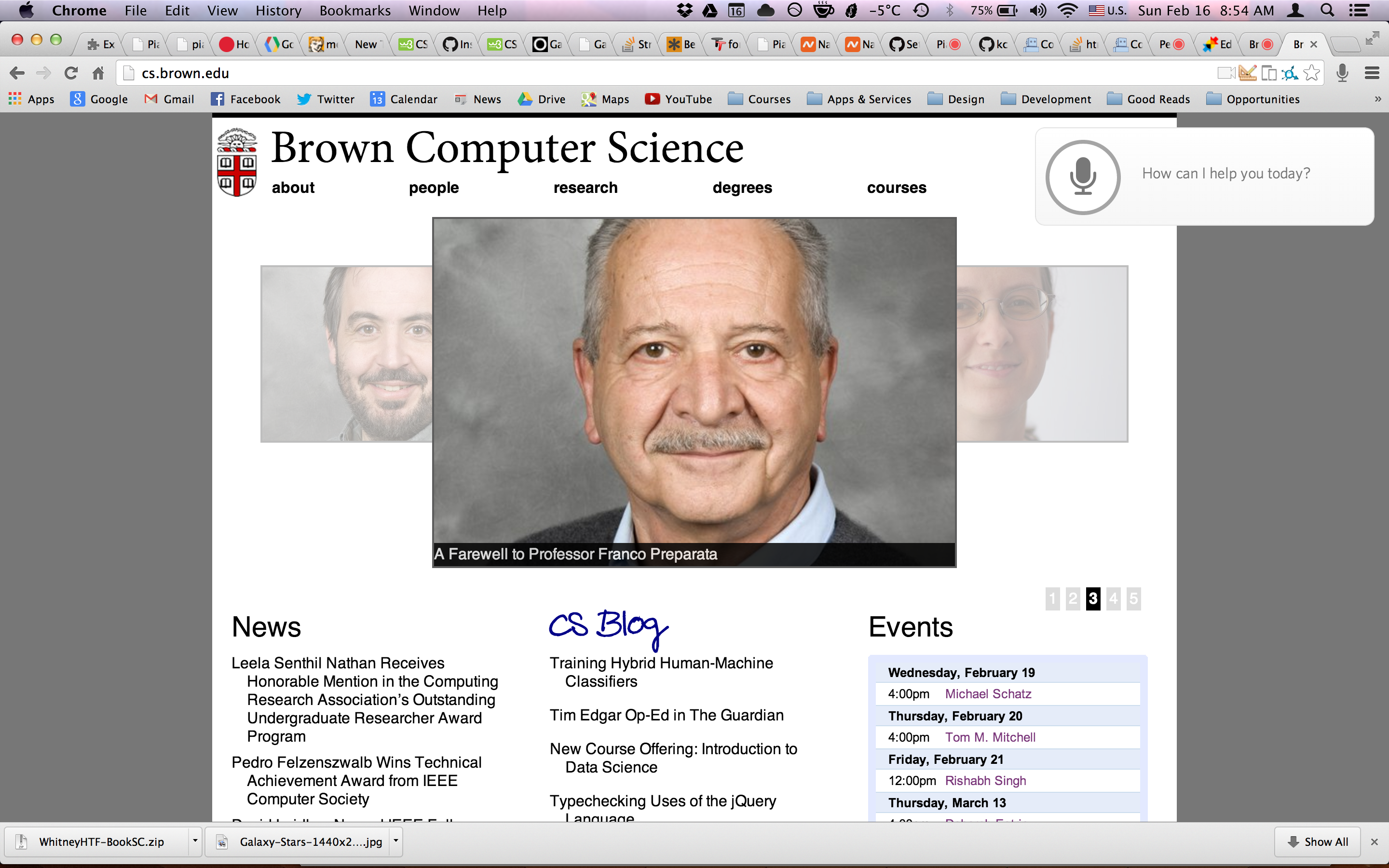Click the microphone icon in Chrome toolbar
This screenshot has height=868, width=1389.
[1342, 73]
